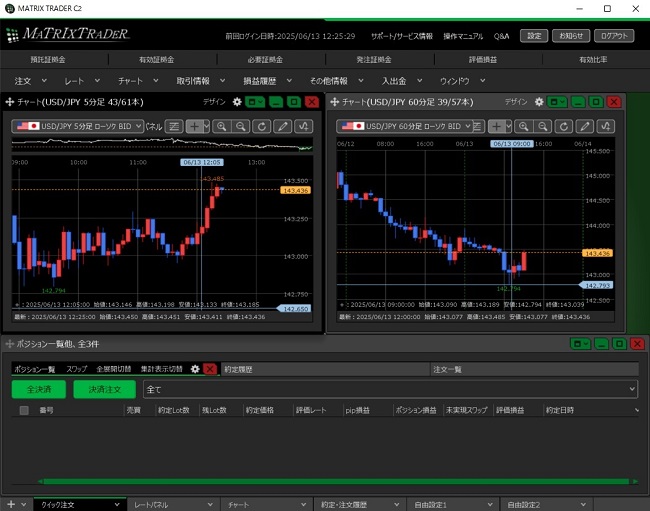Expand the 入出金 menu
Screen dimensions: 650x511
point(402,81)
